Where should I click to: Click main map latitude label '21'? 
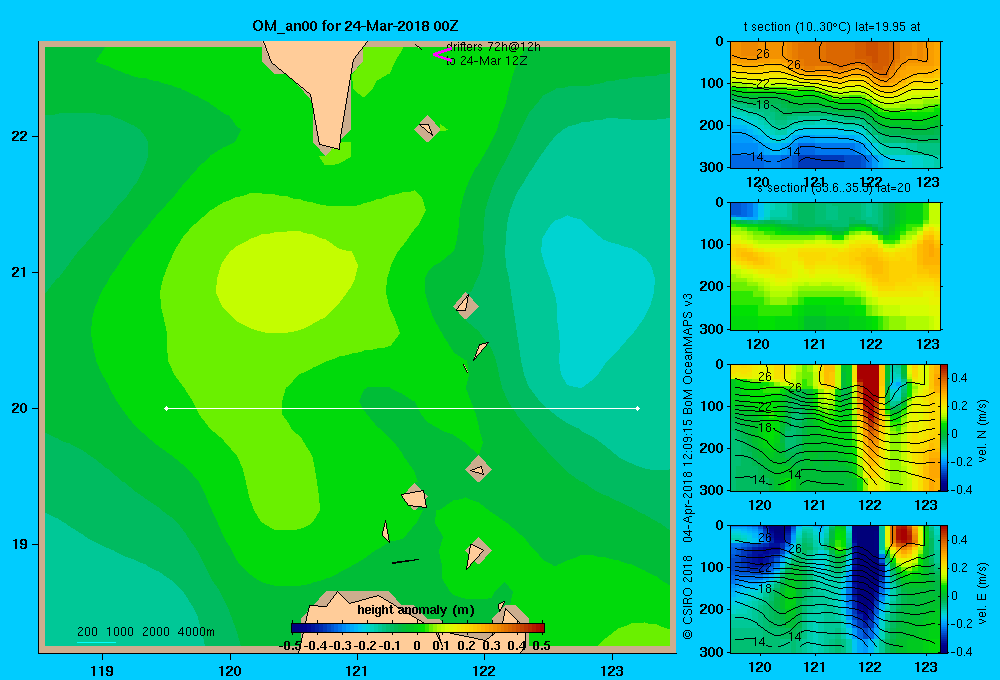pyautogui.click(x=20, y=272)
